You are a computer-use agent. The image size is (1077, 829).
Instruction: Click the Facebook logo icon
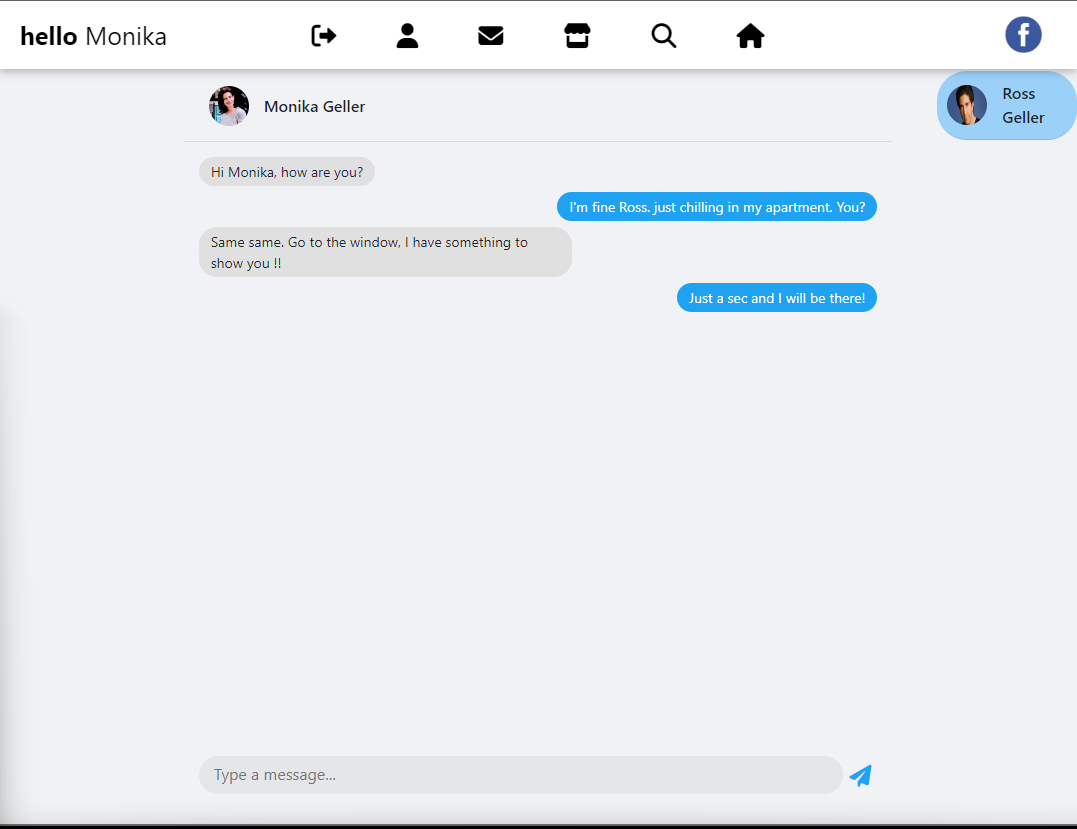click(1022, 34)
